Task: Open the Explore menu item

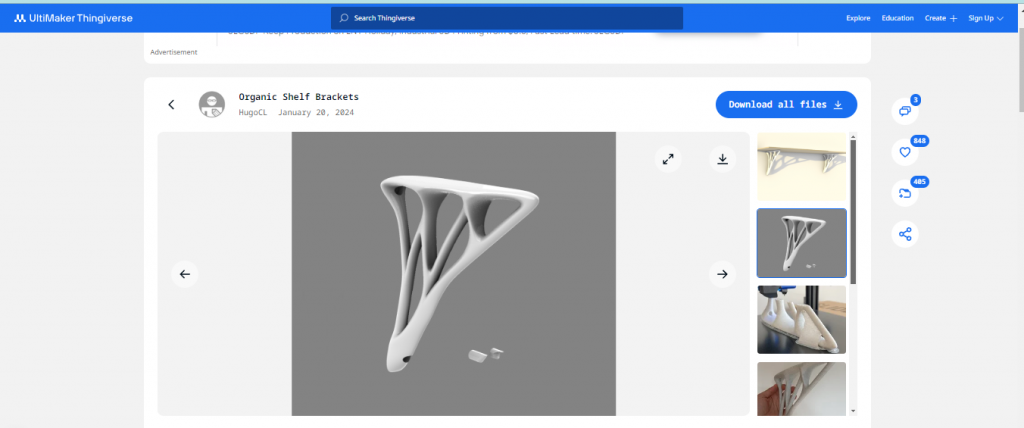Action: click(x=858, y=18)
